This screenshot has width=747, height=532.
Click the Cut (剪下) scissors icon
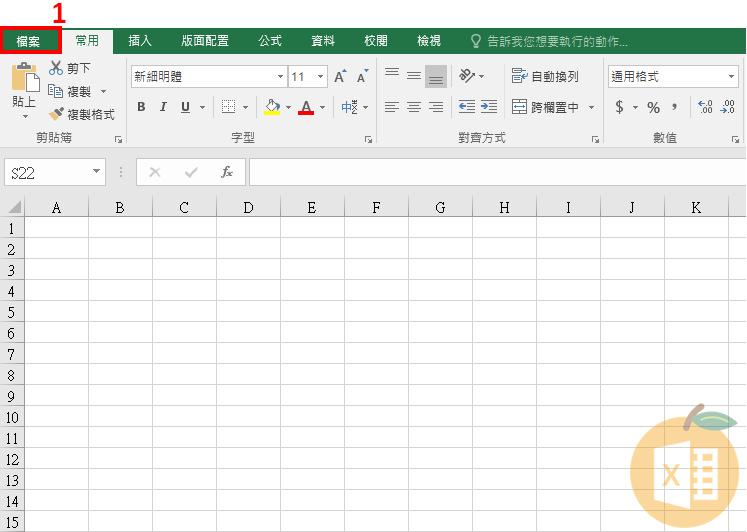coord(56,68)
